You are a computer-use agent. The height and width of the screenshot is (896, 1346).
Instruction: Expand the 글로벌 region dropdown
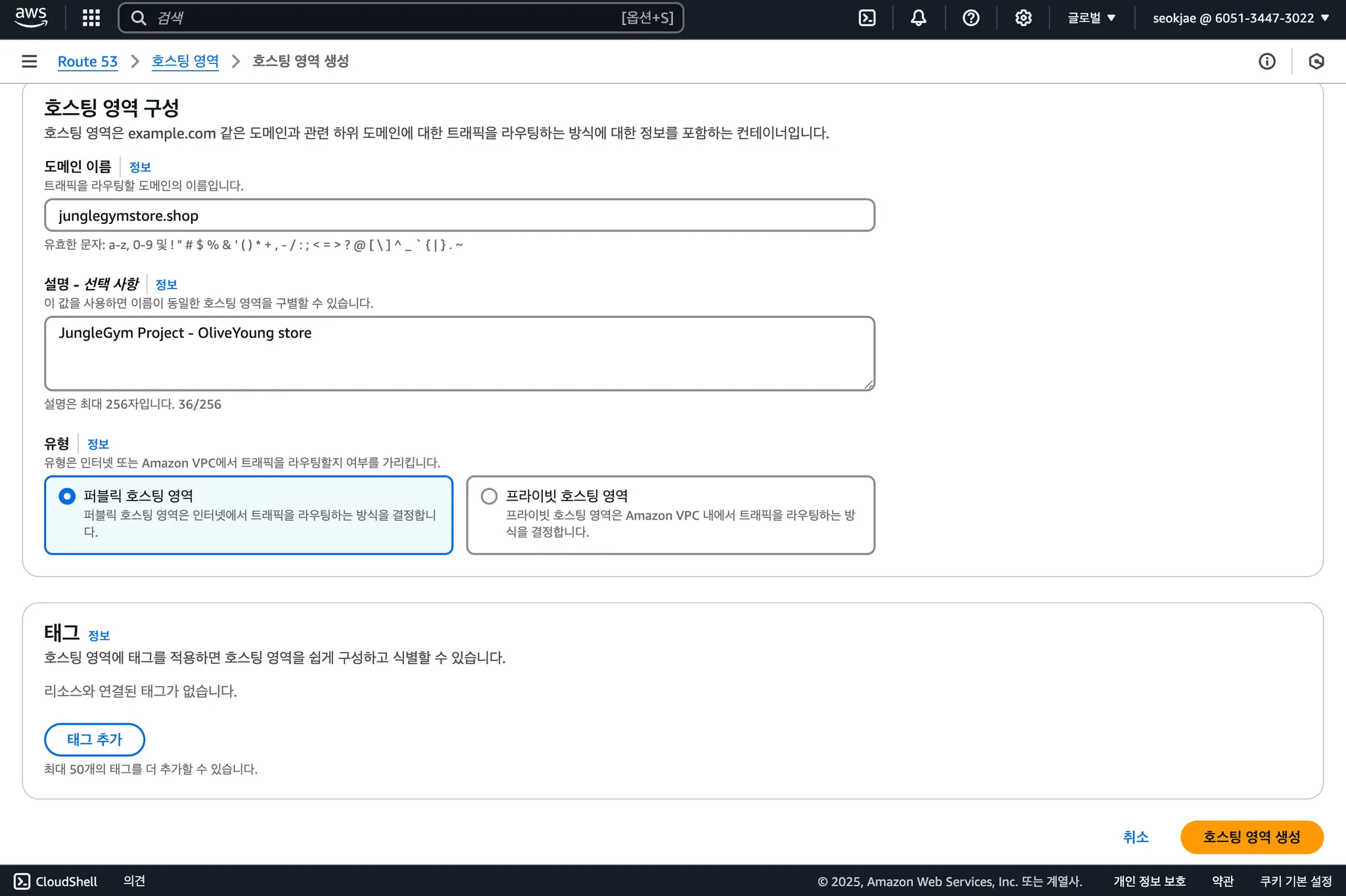pyautogui.click(x=1091, y=18)
